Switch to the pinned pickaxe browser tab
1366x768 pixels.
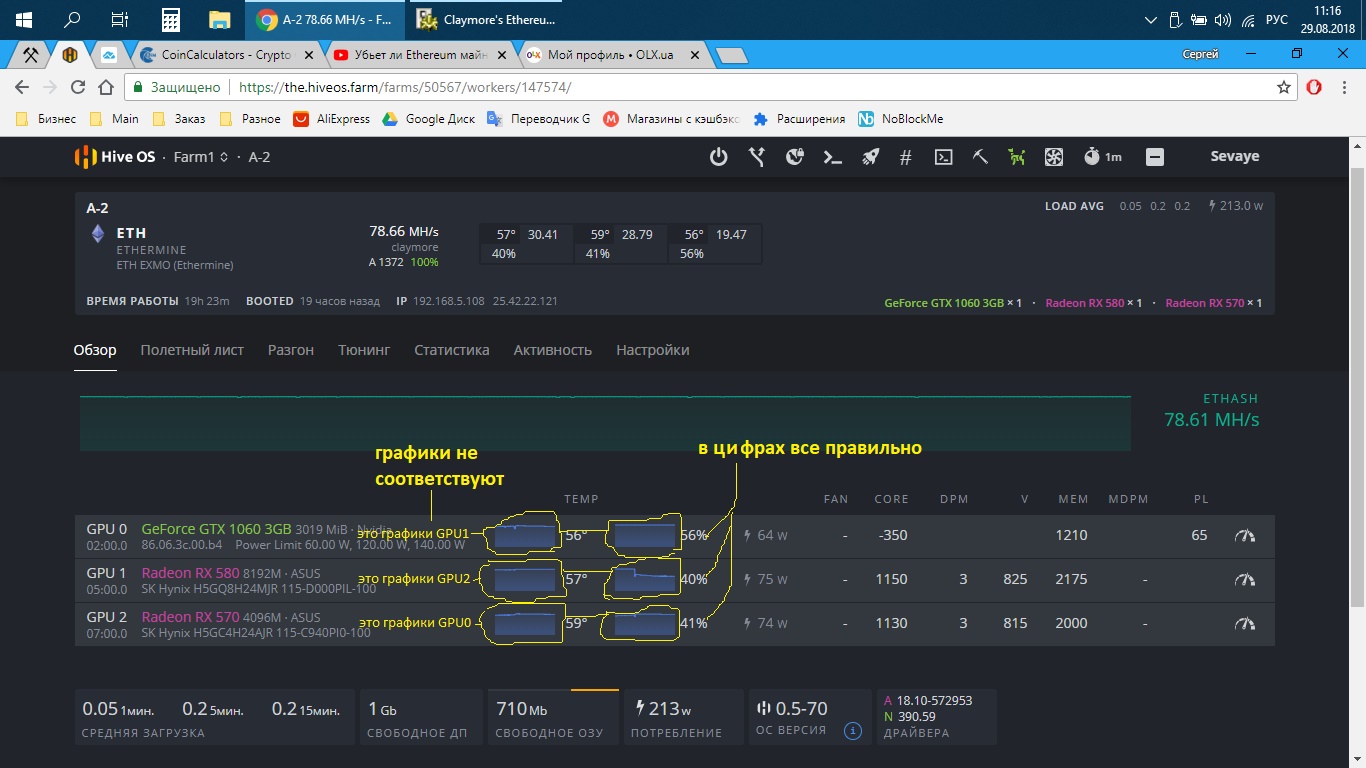point(32,55)
